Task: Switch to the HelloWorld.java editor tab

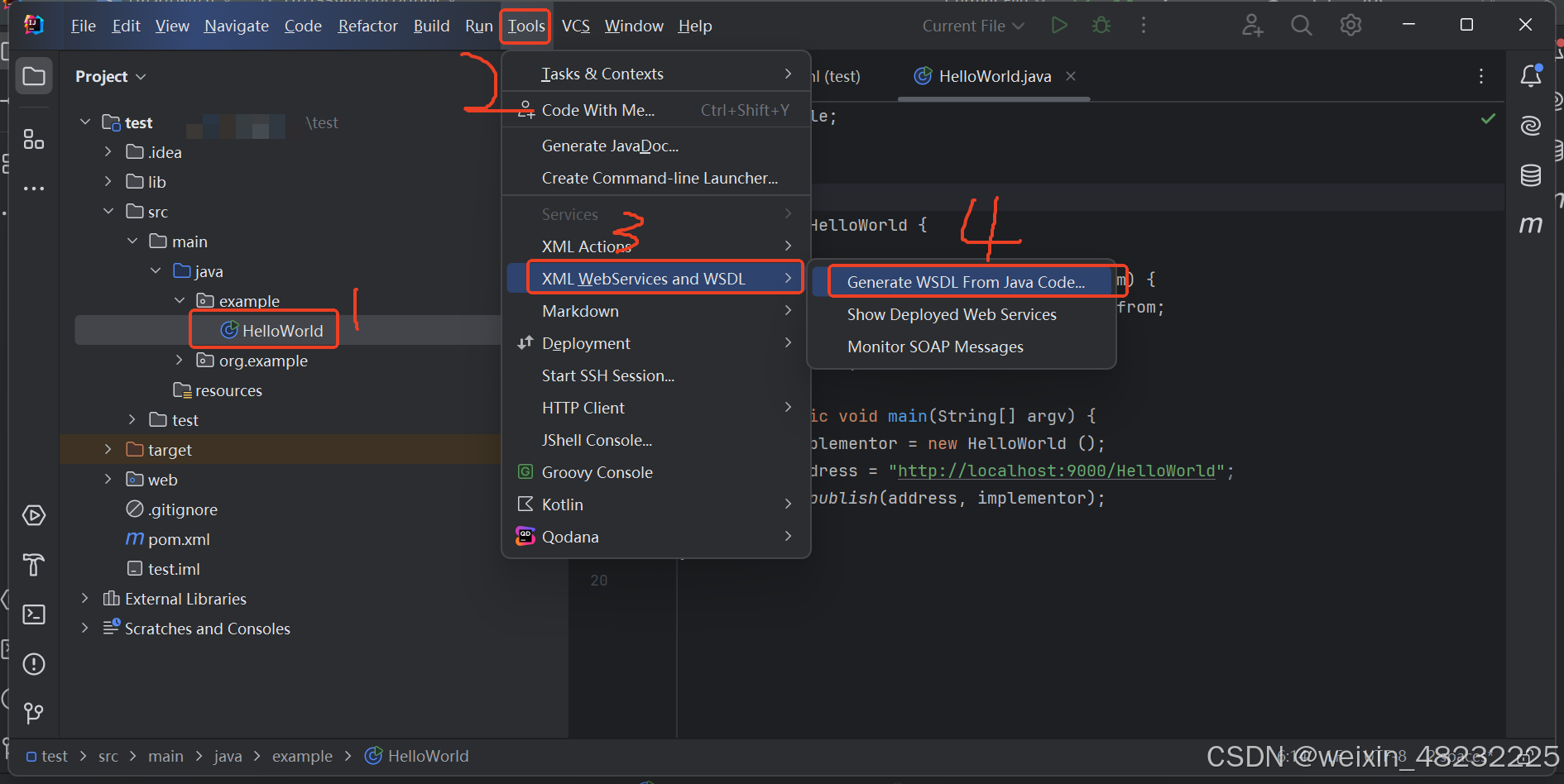Action: click(993, 76)
